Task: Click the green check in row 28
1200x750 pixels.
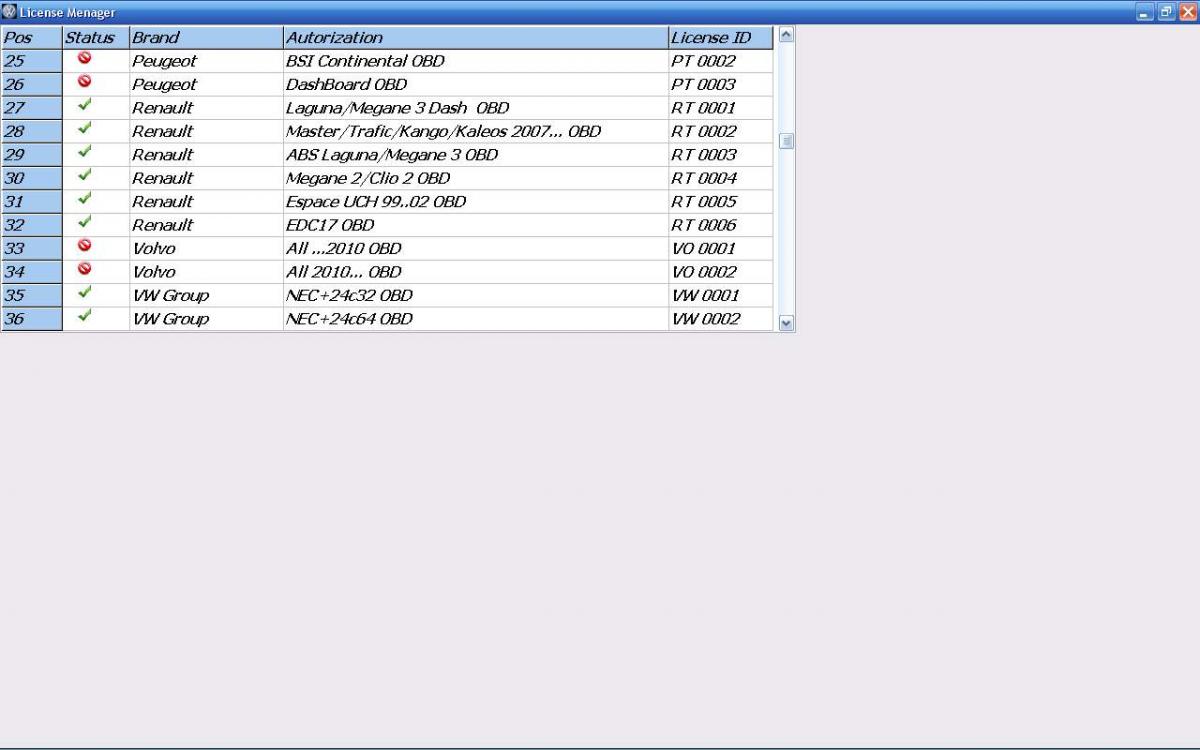Action: 84,128
